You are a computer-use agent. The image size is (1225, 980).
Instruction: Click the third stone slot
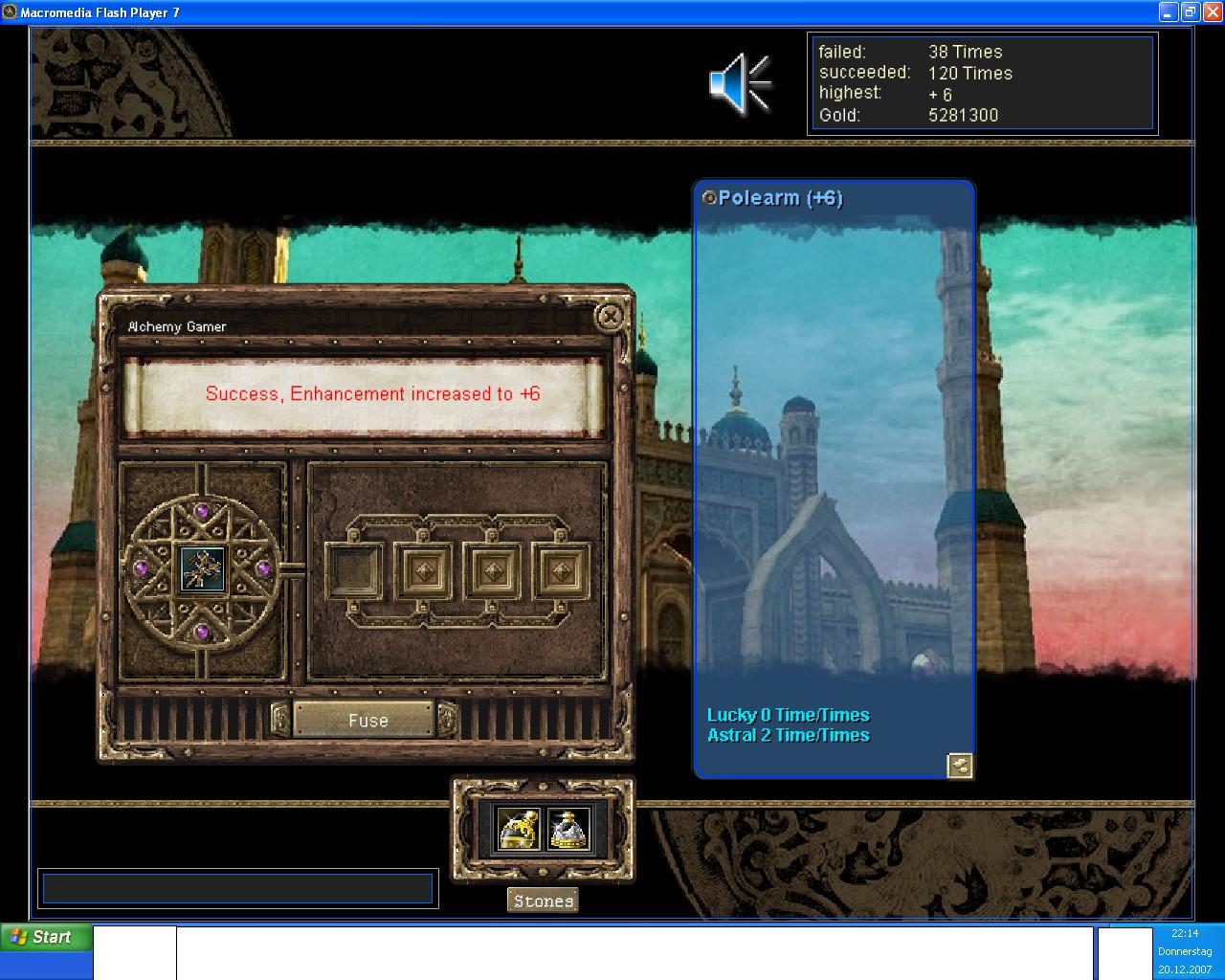pos(492,570)
